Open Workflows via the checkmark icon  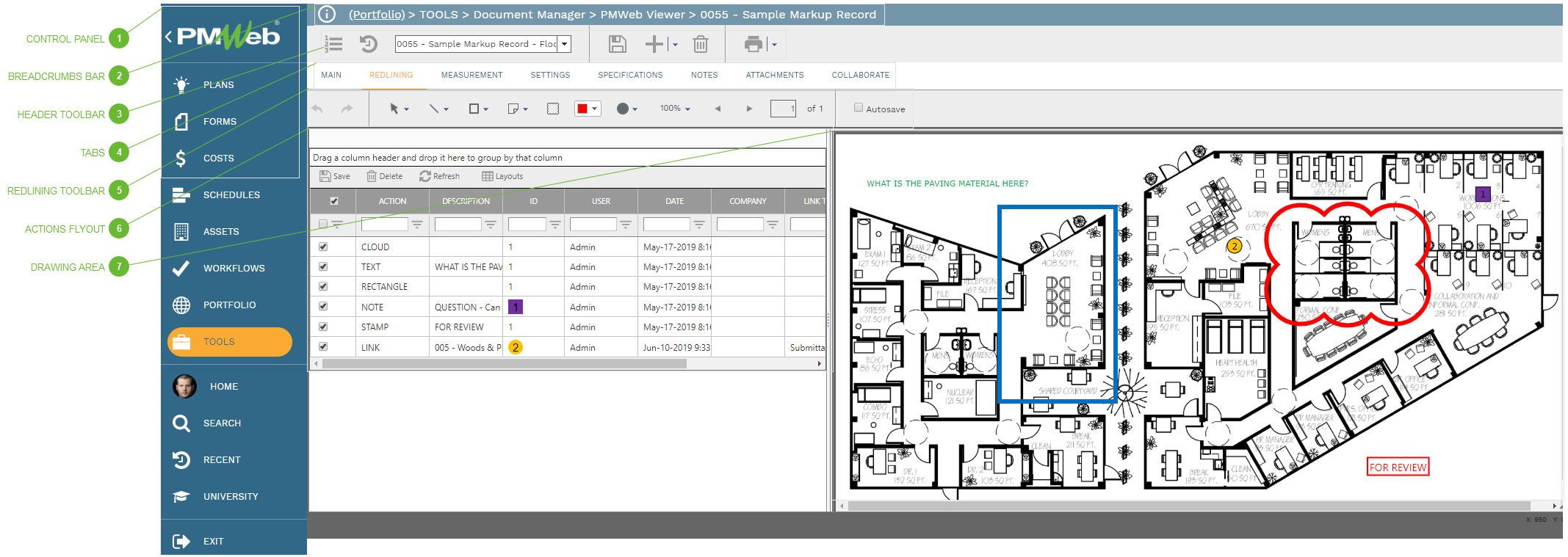coord(181,268)
